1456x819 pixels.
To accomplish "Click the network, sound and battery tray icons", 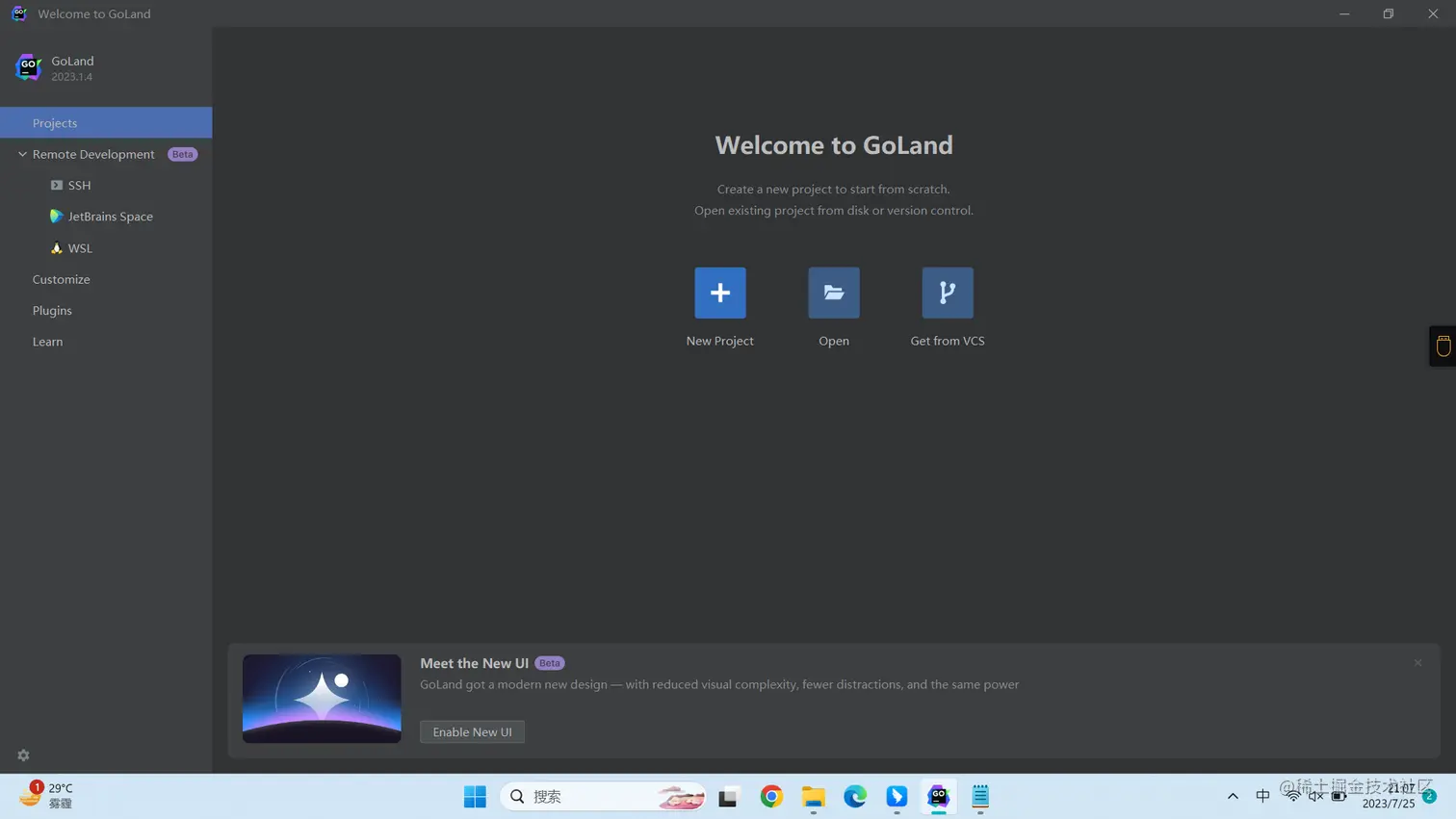I will click(x=1315, y=796).
